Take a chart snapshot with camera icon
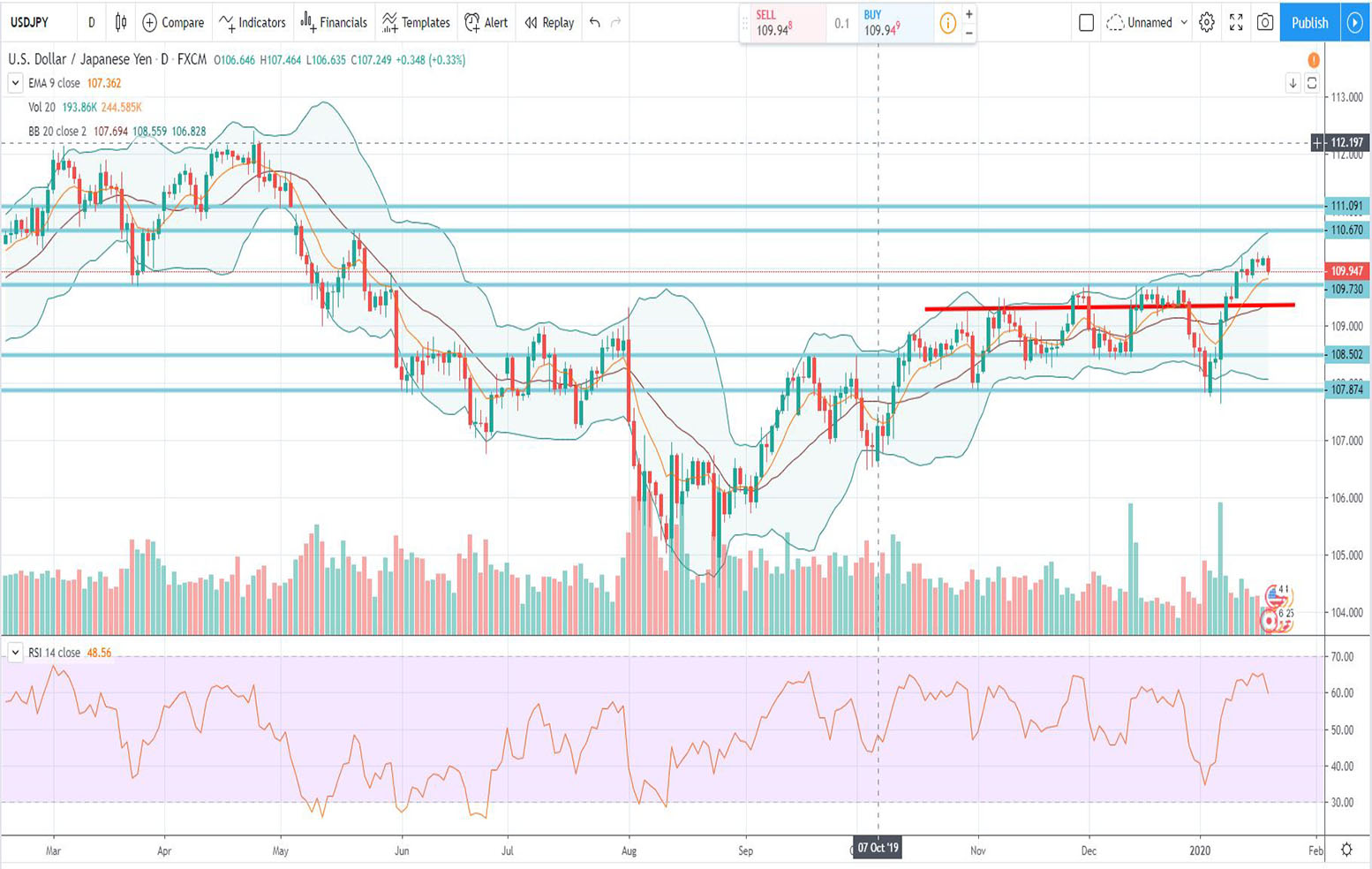 click(x=1265, y=23)
